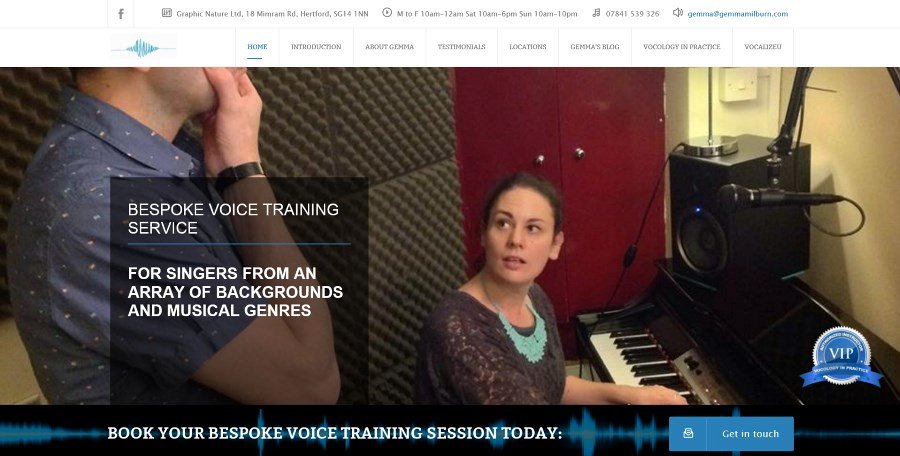
Task: Click the contact icon on Get in touch
Action: pyautogui.click(x=688, y=434)
